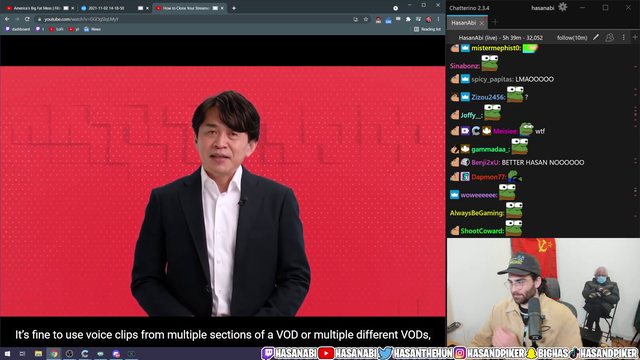Screen dimensions: 640x360
Task: Click the pepe emote in Sinabonz's message
Action: [x=490, y=63]
